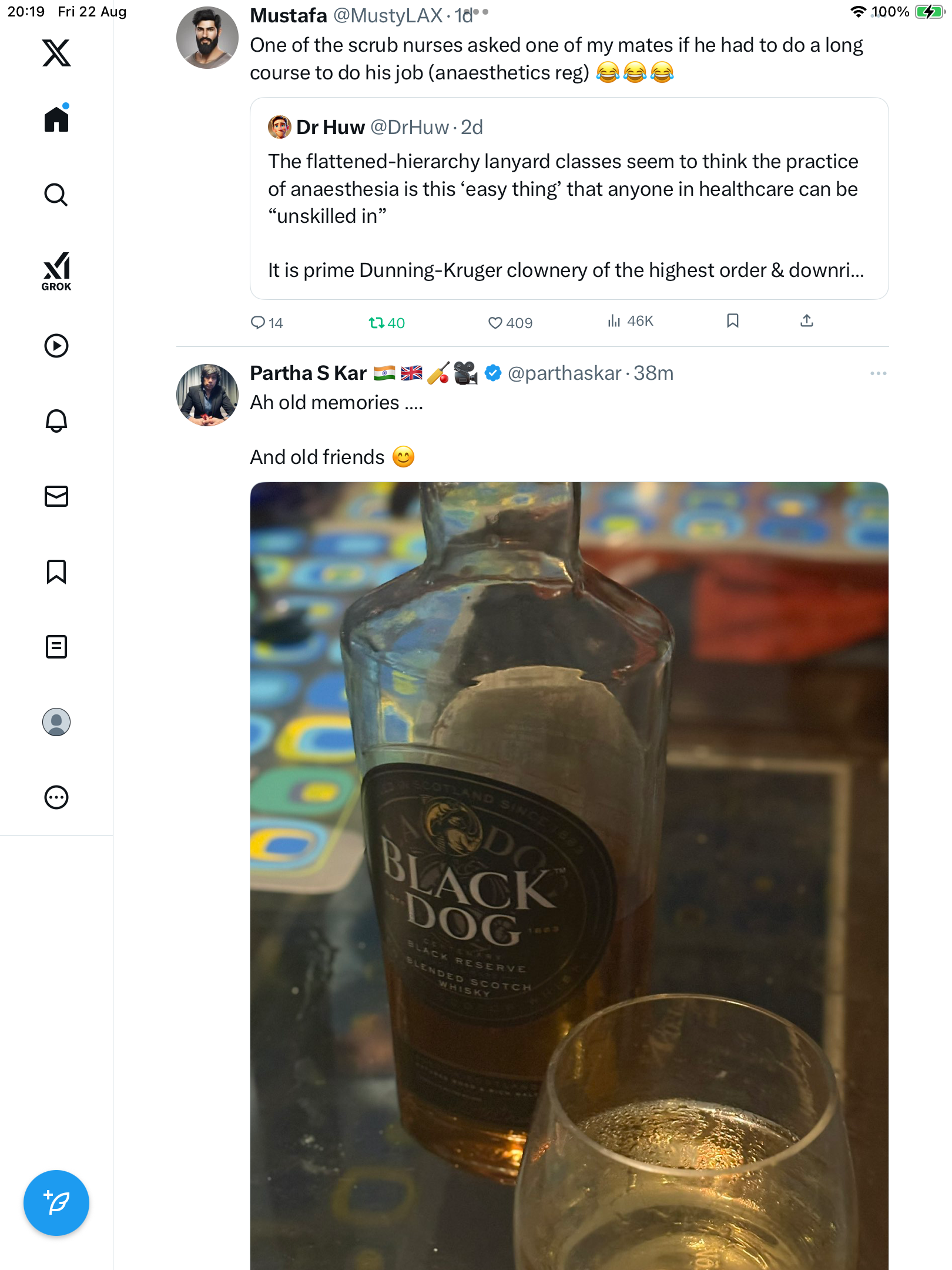Open Notifications bell
Image resolution: width=952 pixels, height=1270 pixels.
coord(56,421)
